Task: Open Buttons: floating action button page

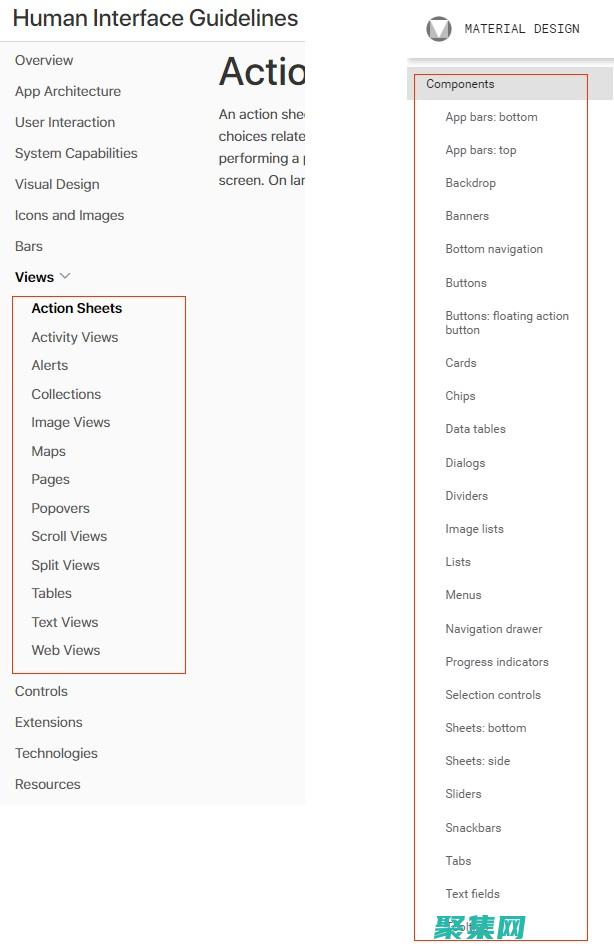Action: (507, 323)
